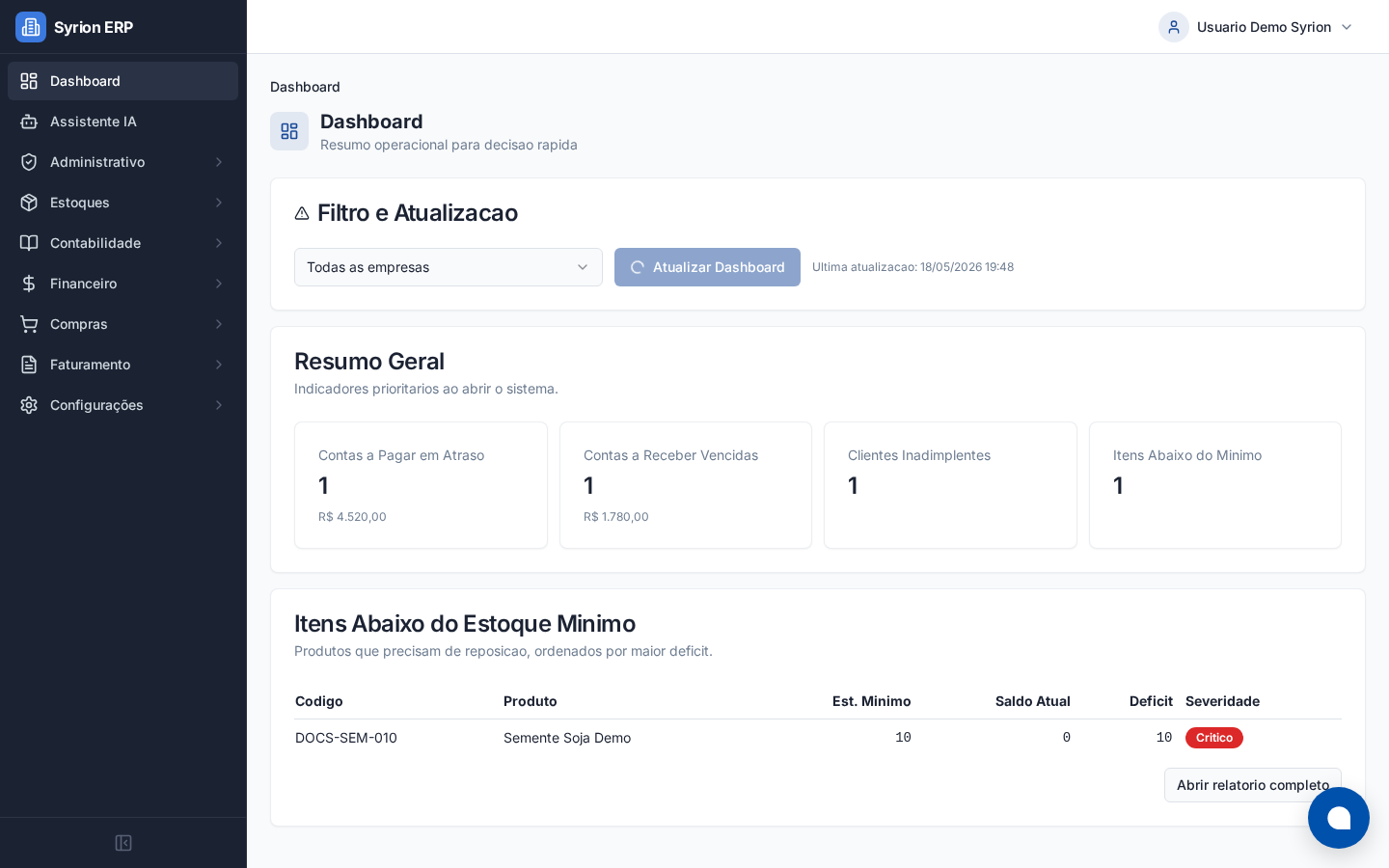Click the Dashboard grid icon in sidebar
This screenshot has height=868, width=1389.
(29, 81)
